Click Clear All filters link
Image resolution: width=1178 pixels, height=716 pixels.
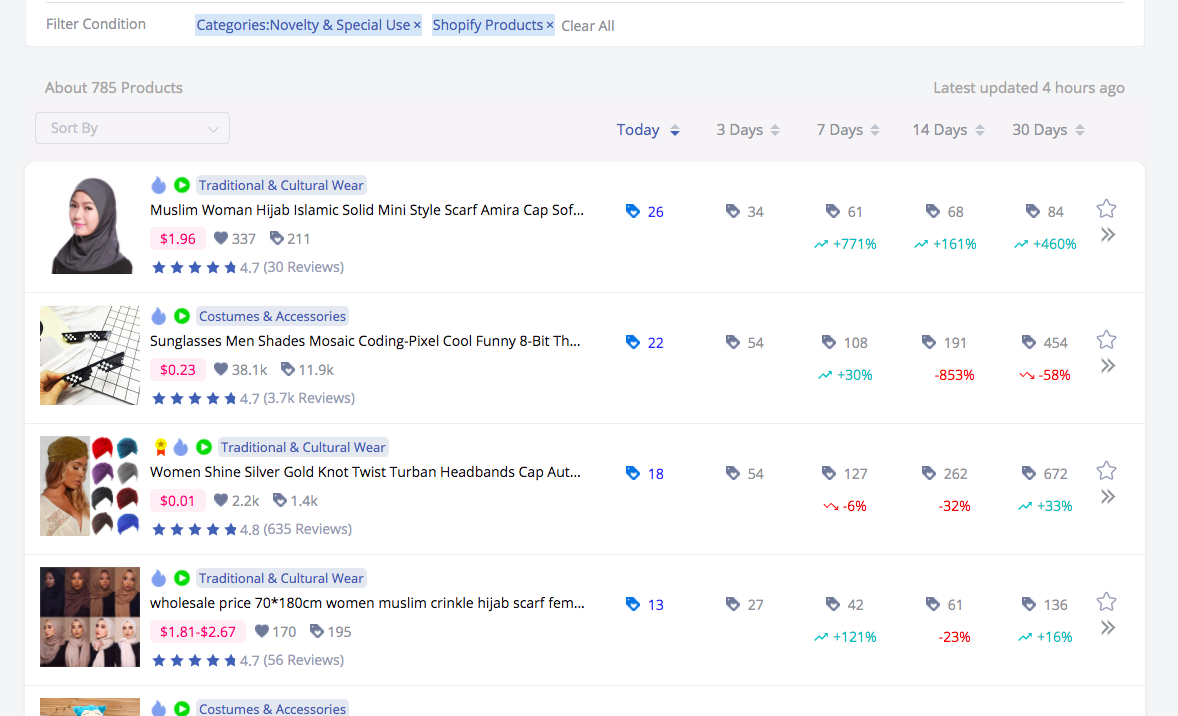(x=588, y=26)
